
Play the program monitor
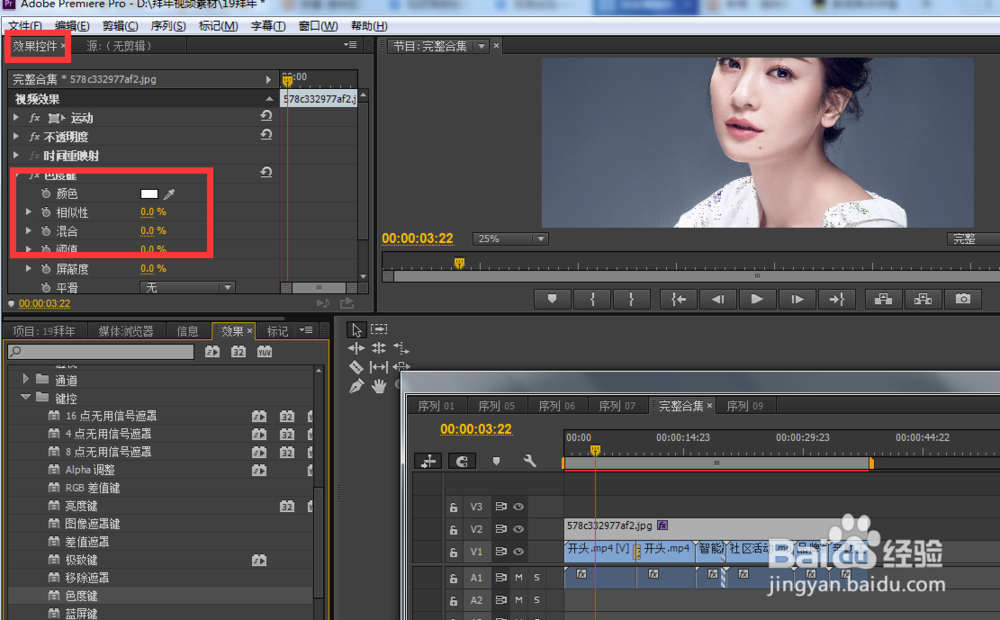tap(757, 299)
